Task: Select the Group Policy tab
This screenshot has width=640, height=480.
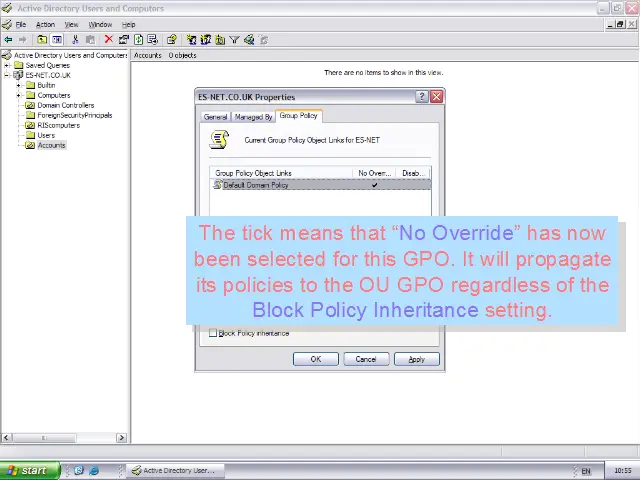Action: click(x=298, y=116)
